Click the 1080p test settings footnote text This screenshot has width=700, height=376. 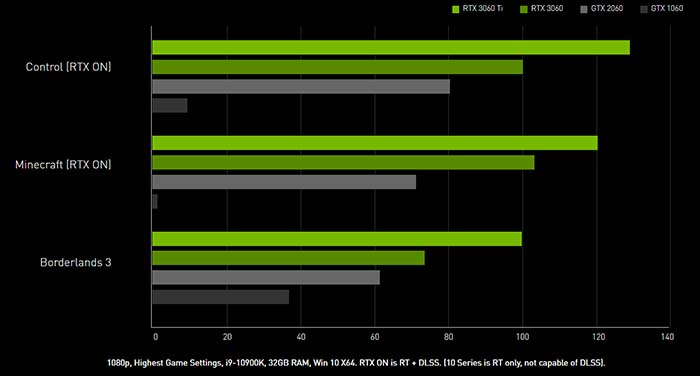tap(356, 363)
